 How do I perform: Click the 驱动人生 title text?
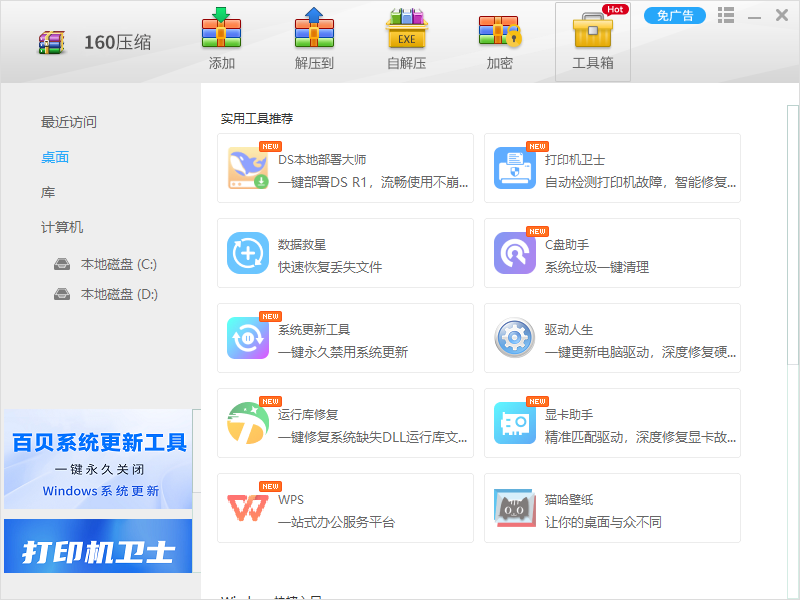click(x=569, y=330)
